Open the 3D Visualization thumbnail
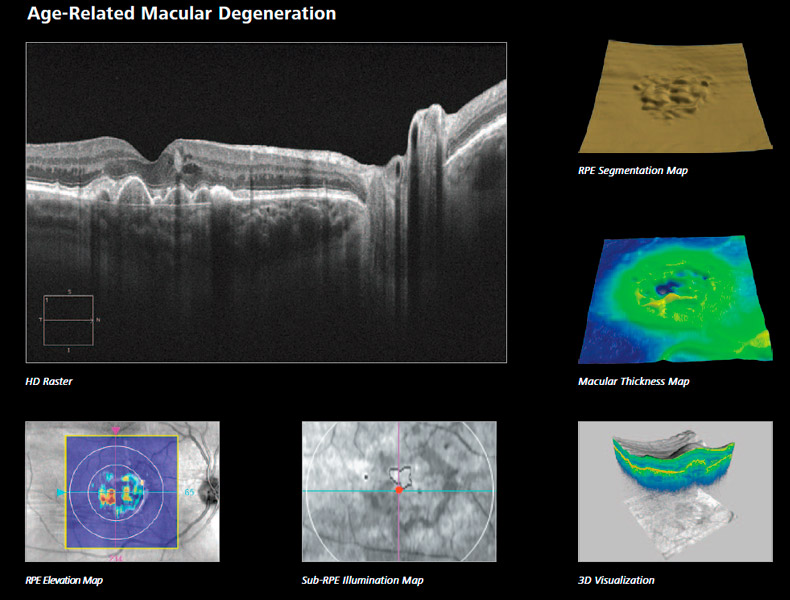790x600 pixels. tap(675, 493)
